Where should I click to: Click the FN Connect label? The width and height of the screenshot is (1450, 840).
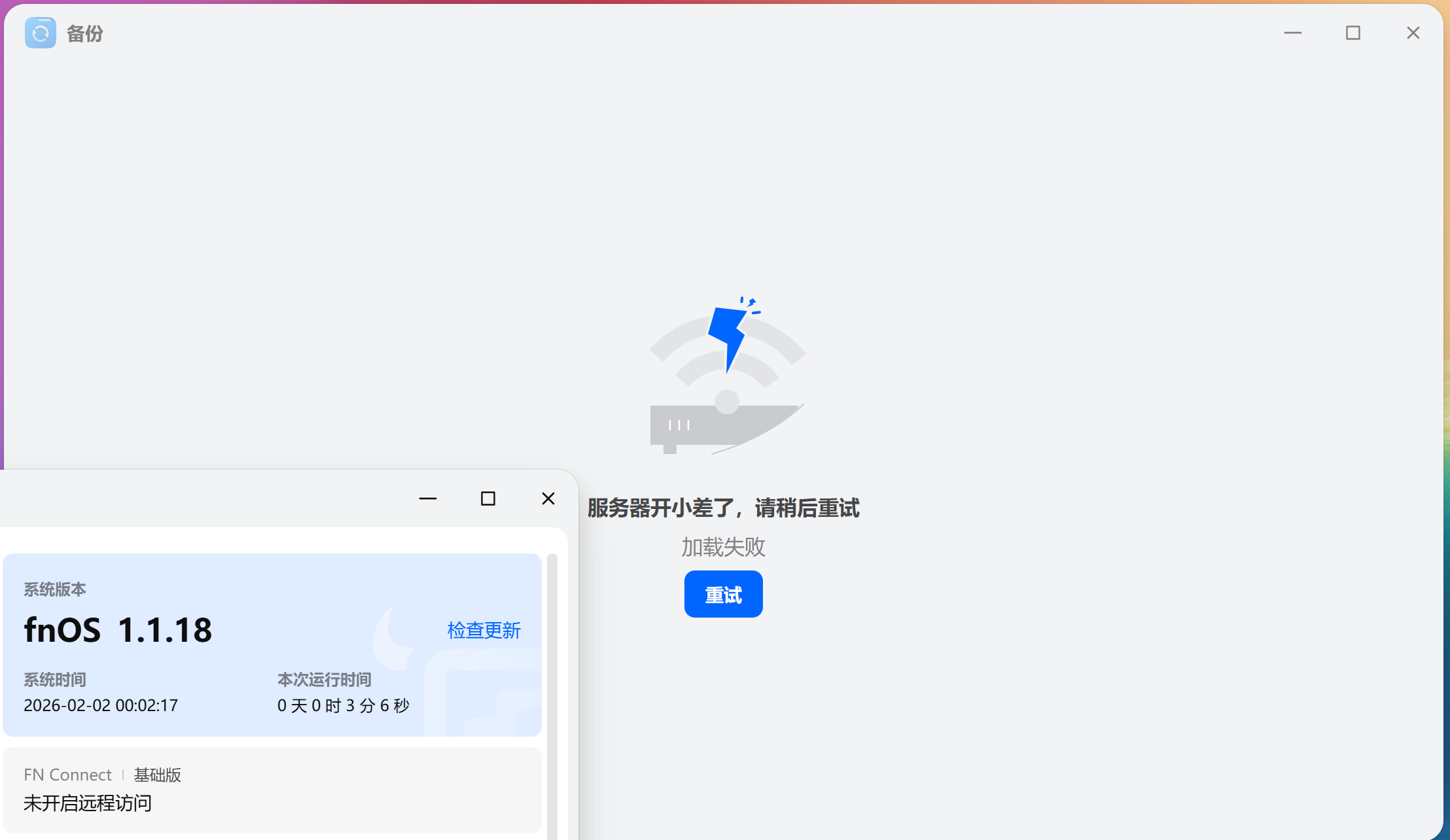click(67, 774)
